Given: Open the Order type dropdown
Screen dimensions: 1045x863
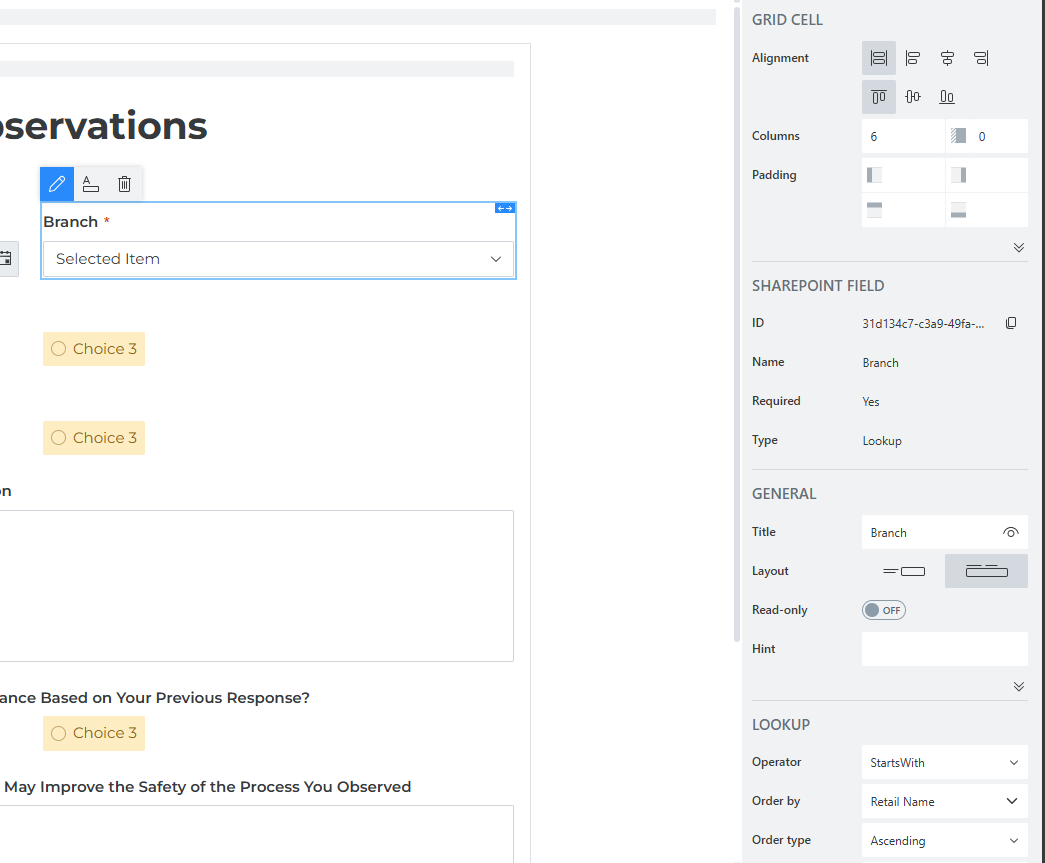Looking at the screenshot, I should tap(944, 840).
